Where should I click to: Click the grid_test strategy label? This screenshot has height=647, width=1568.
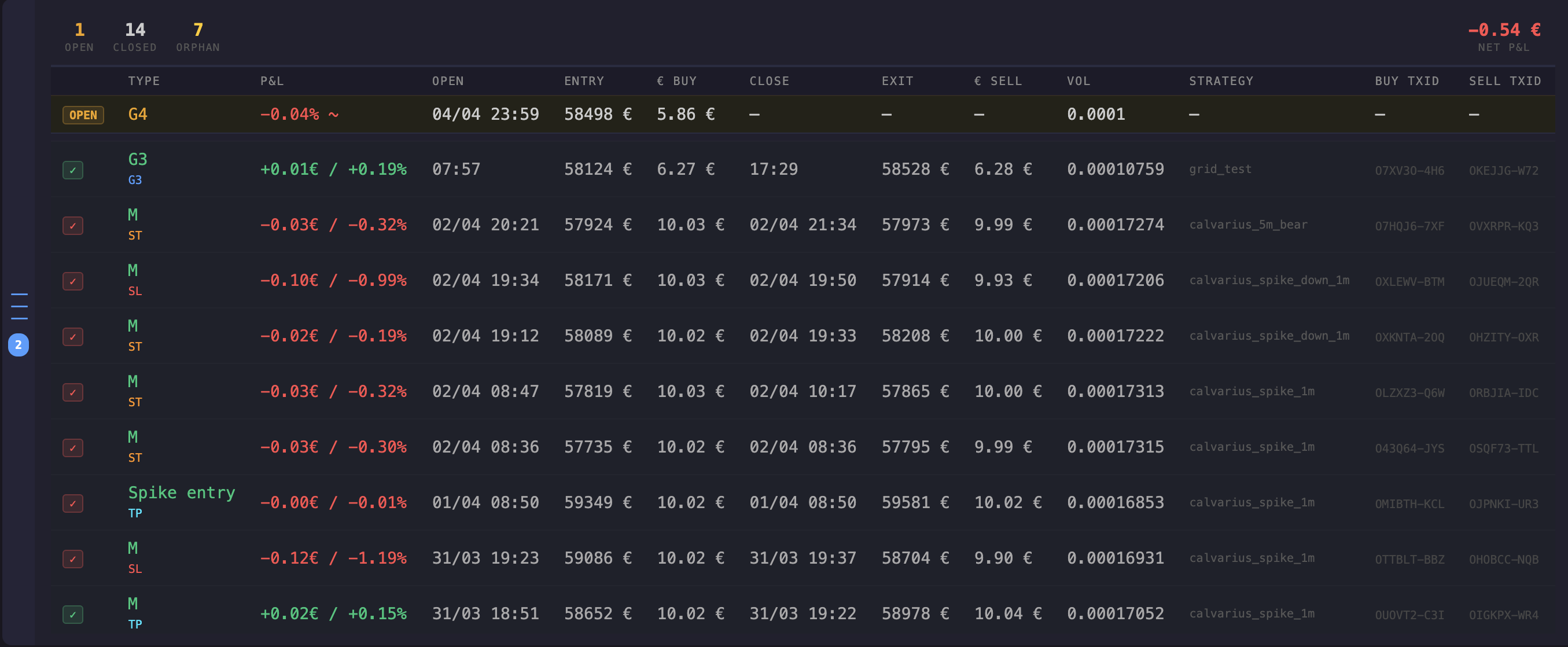tap(1220, 170)
